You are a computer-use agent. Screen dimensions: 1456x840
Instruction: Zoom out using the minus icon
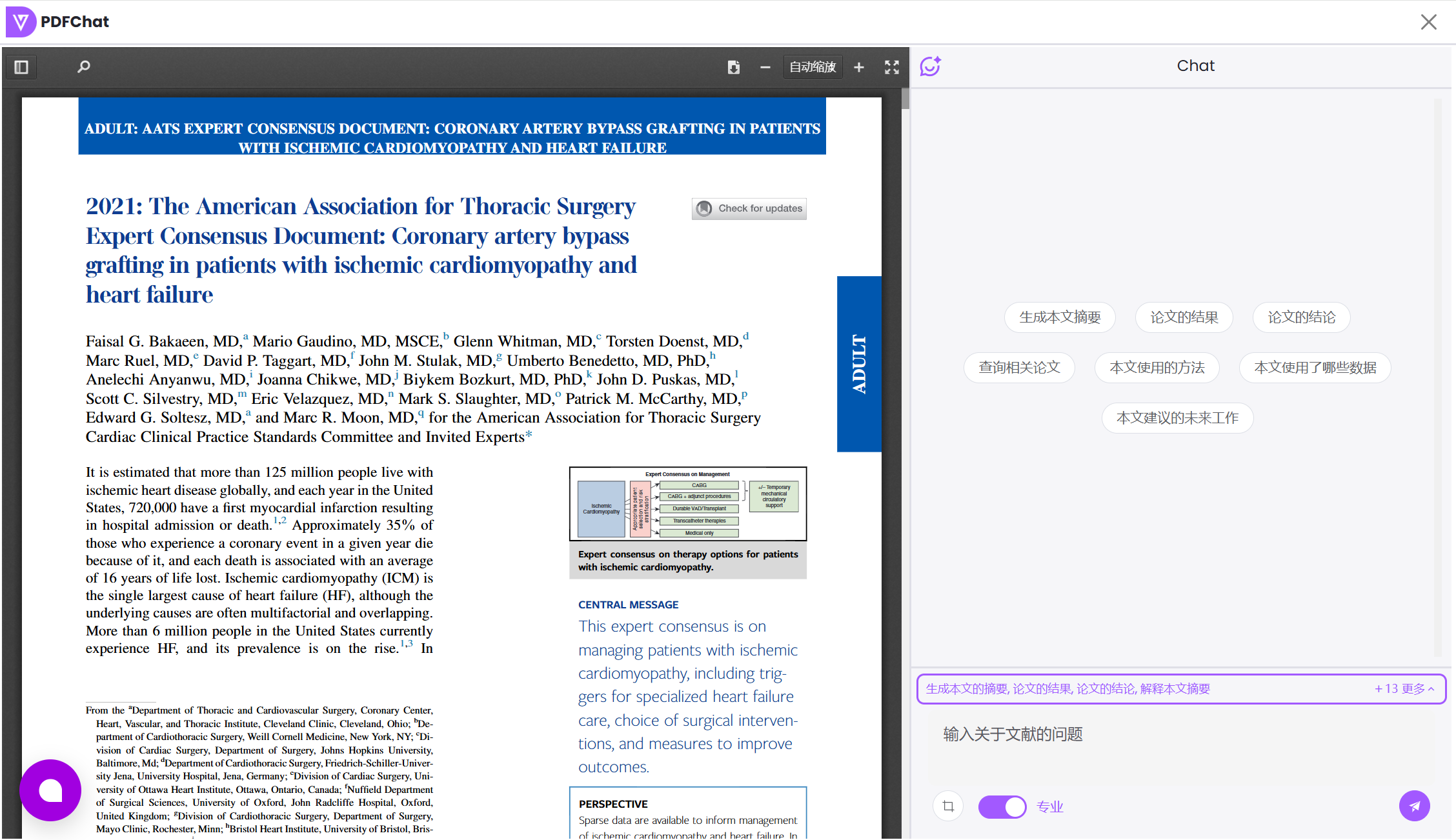(x=765, y=67)
